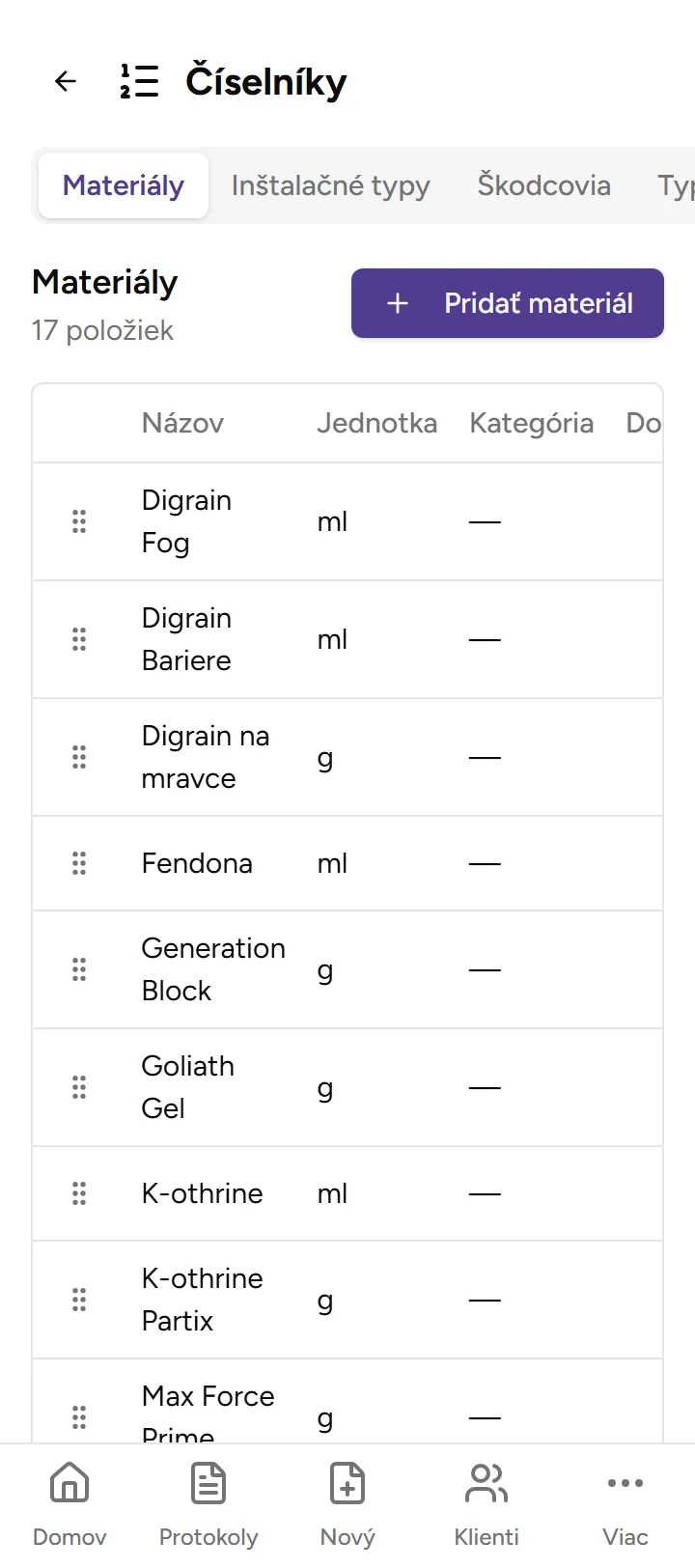Viewport: 695px width, 1568px height.
Task: Select the Škodcovia tab
Action: click(543, 185)
